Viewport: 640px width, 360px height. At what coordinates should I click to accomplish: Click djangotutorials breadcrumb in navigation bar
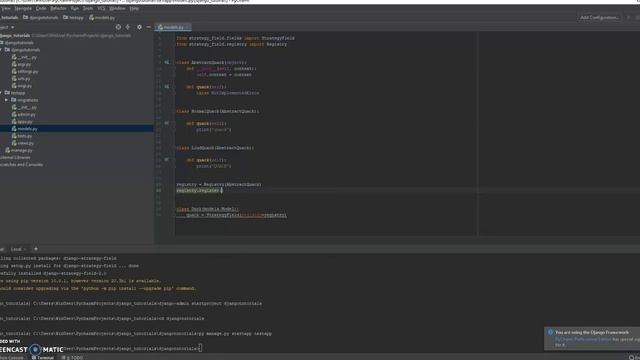click(x=40, y=18)
